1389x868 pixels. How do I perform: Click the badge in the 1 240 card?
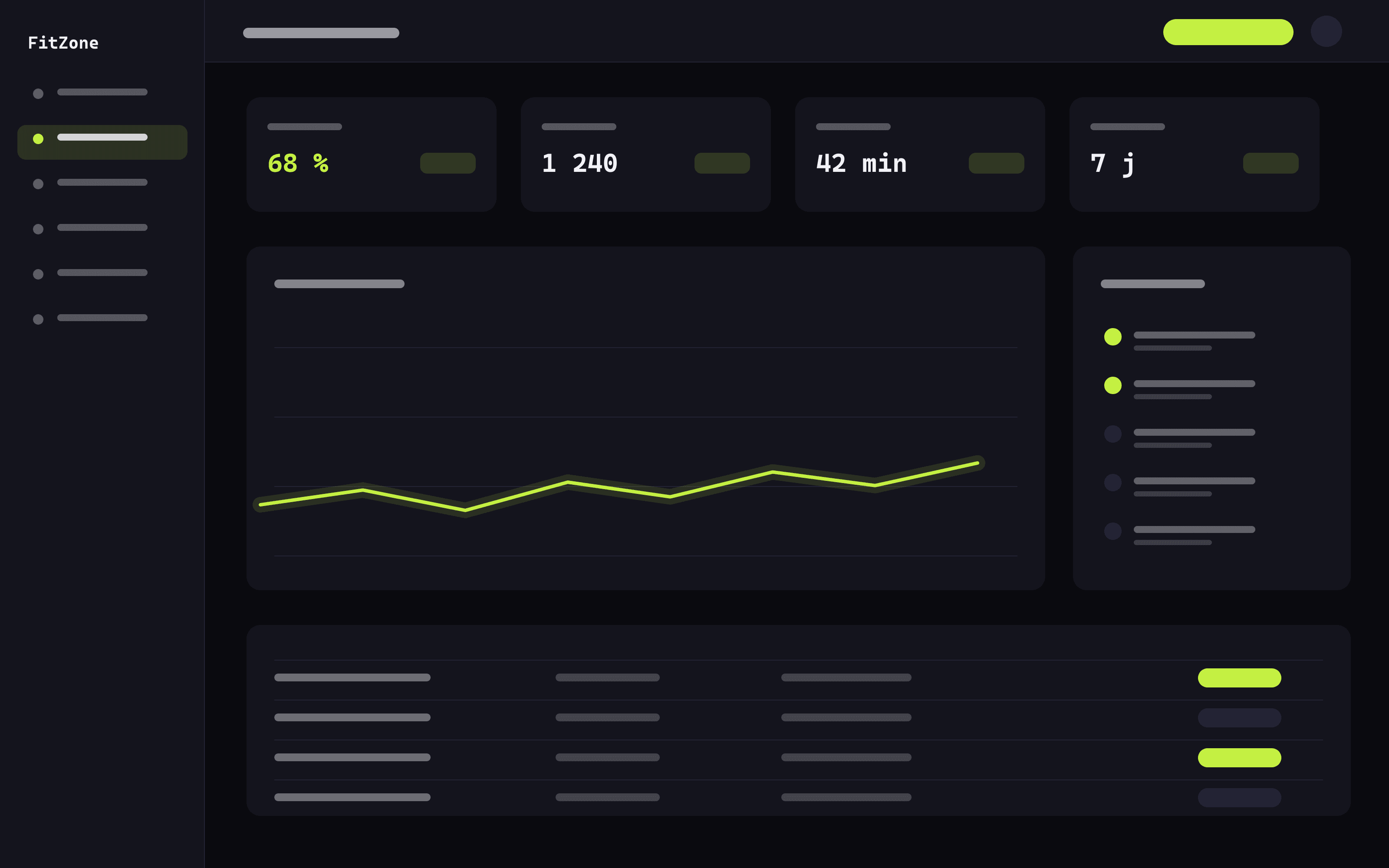(x=722, y=163)
